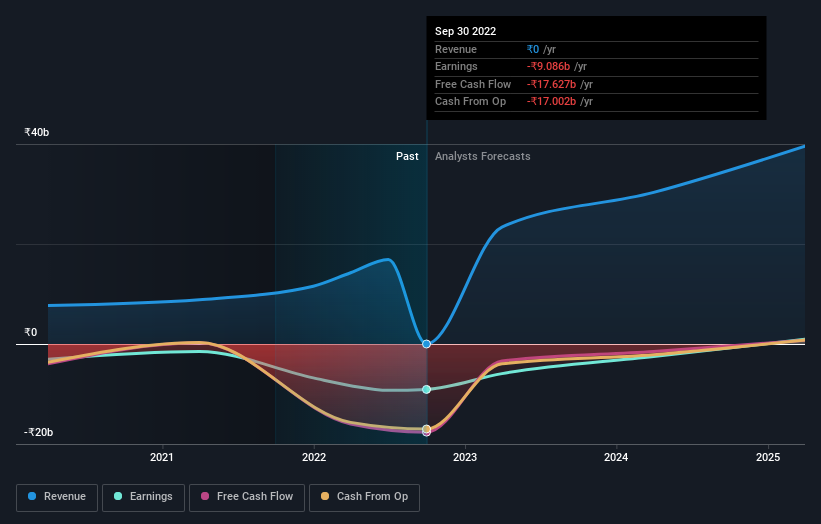This screenshot has width=821, height=524.
Task: Select the 2021 axis label
Action: pos(162,457)
